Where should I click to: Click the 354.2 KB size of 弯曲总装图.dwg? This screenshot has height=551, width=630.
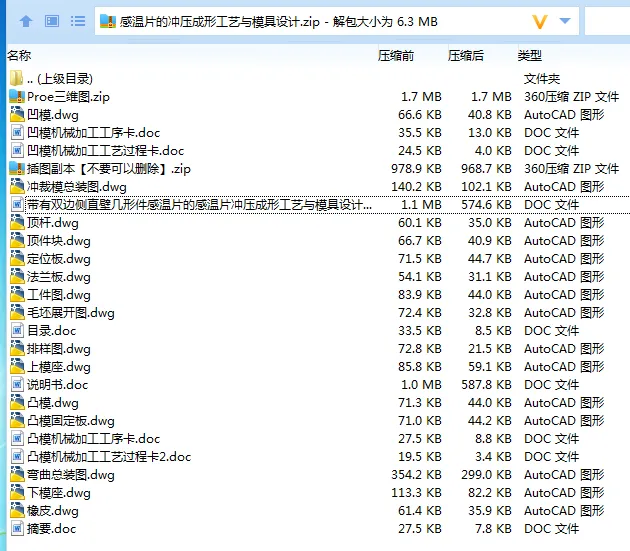[417, 475]
